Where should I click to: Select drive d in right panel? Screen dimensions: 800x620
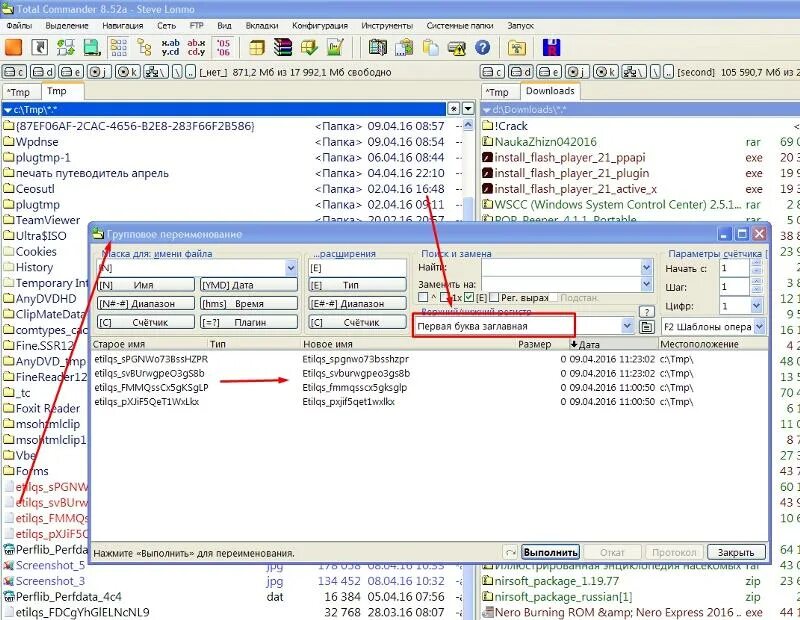click(x=522, y=72)
